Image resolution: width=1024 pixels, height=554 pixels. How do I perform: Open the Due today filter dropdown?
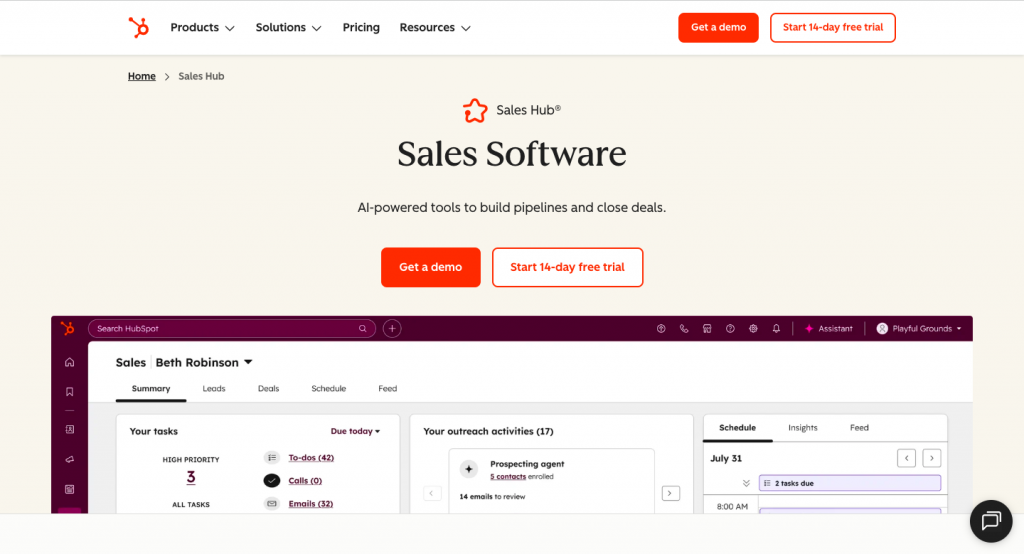pos(355,431)
